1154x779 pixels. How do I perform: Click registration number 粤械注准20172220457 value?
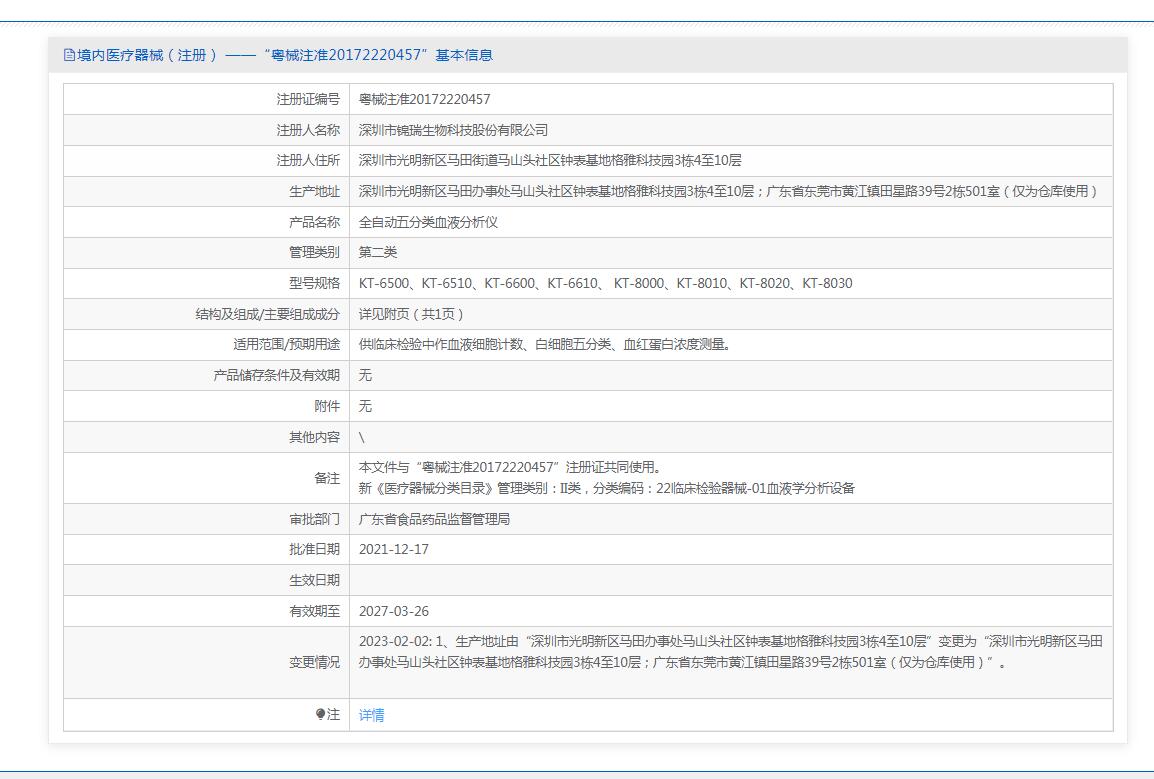coord(424,99)
